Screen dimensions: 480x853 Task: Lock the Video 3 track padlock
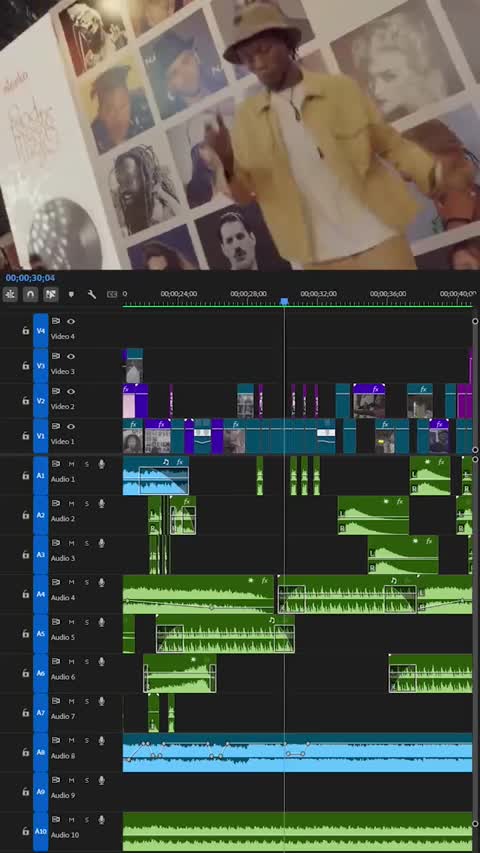(x=25, y=366)
